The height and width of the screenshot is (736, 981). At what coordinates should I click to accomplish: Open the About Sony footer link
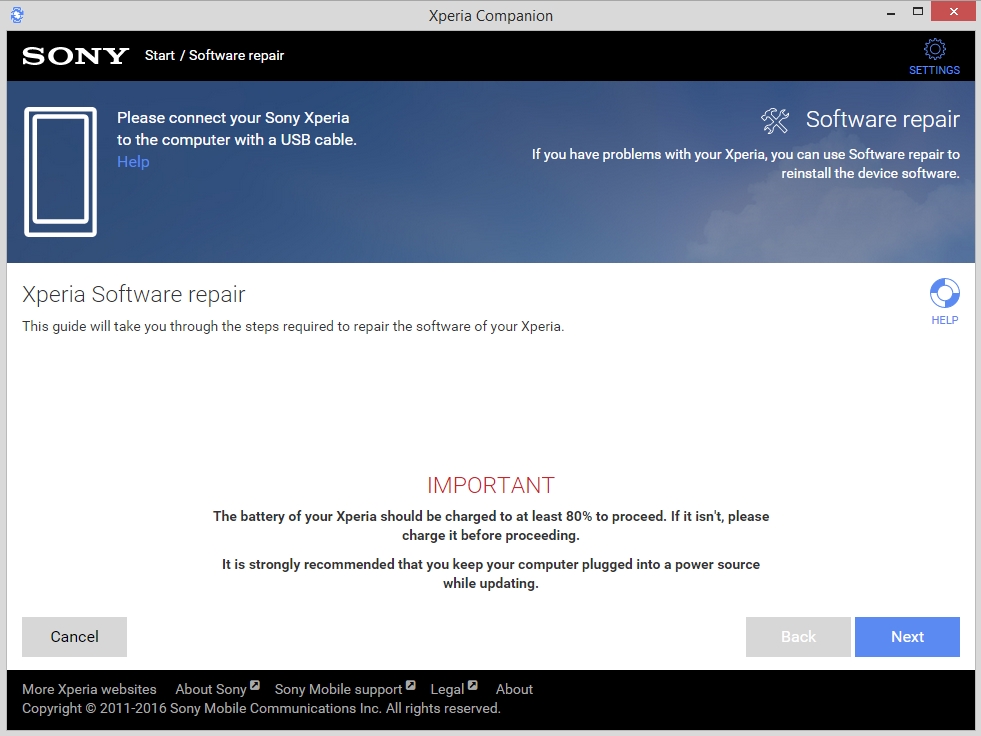(x=210, y=689)
